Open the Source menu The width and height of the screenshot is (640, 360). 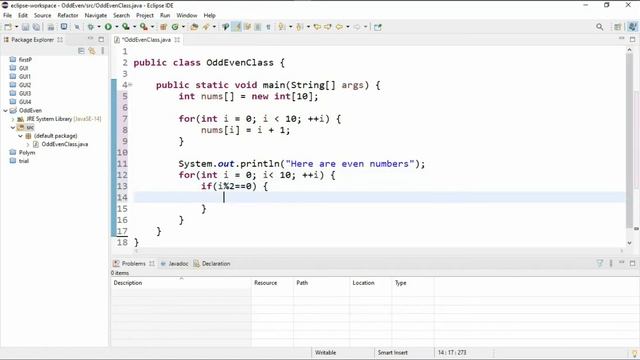42,16
